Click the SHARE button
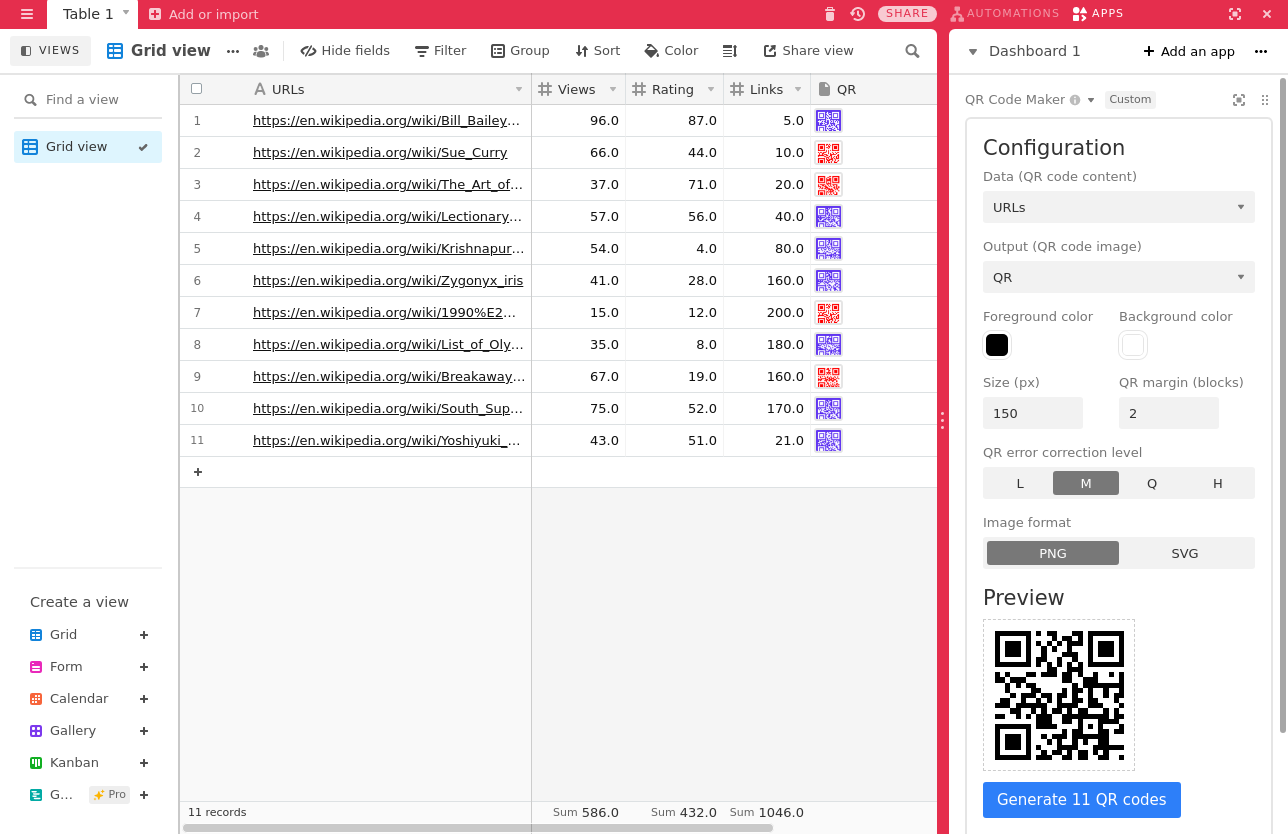Image resolution: width=1288 pixels, height=834 pixels. 907,14
